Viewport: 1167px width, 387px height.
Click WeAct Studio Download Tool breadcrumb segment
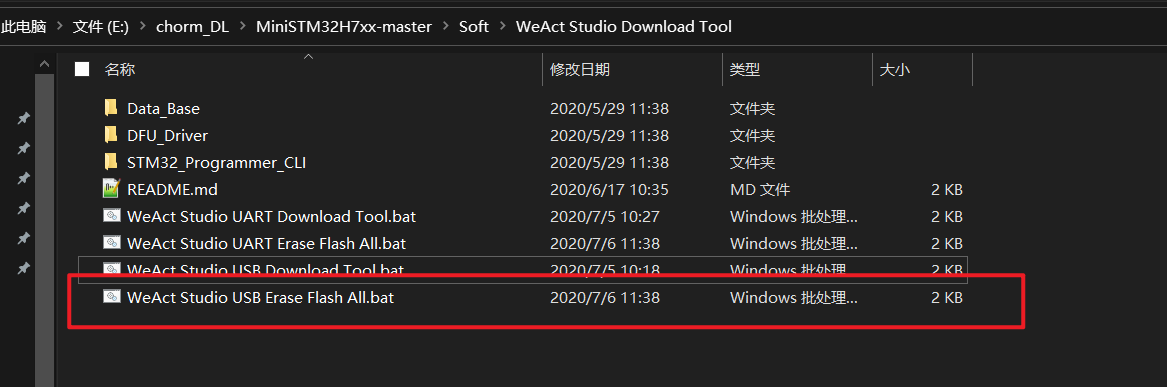pyautogui.click(x=624, y=27)
